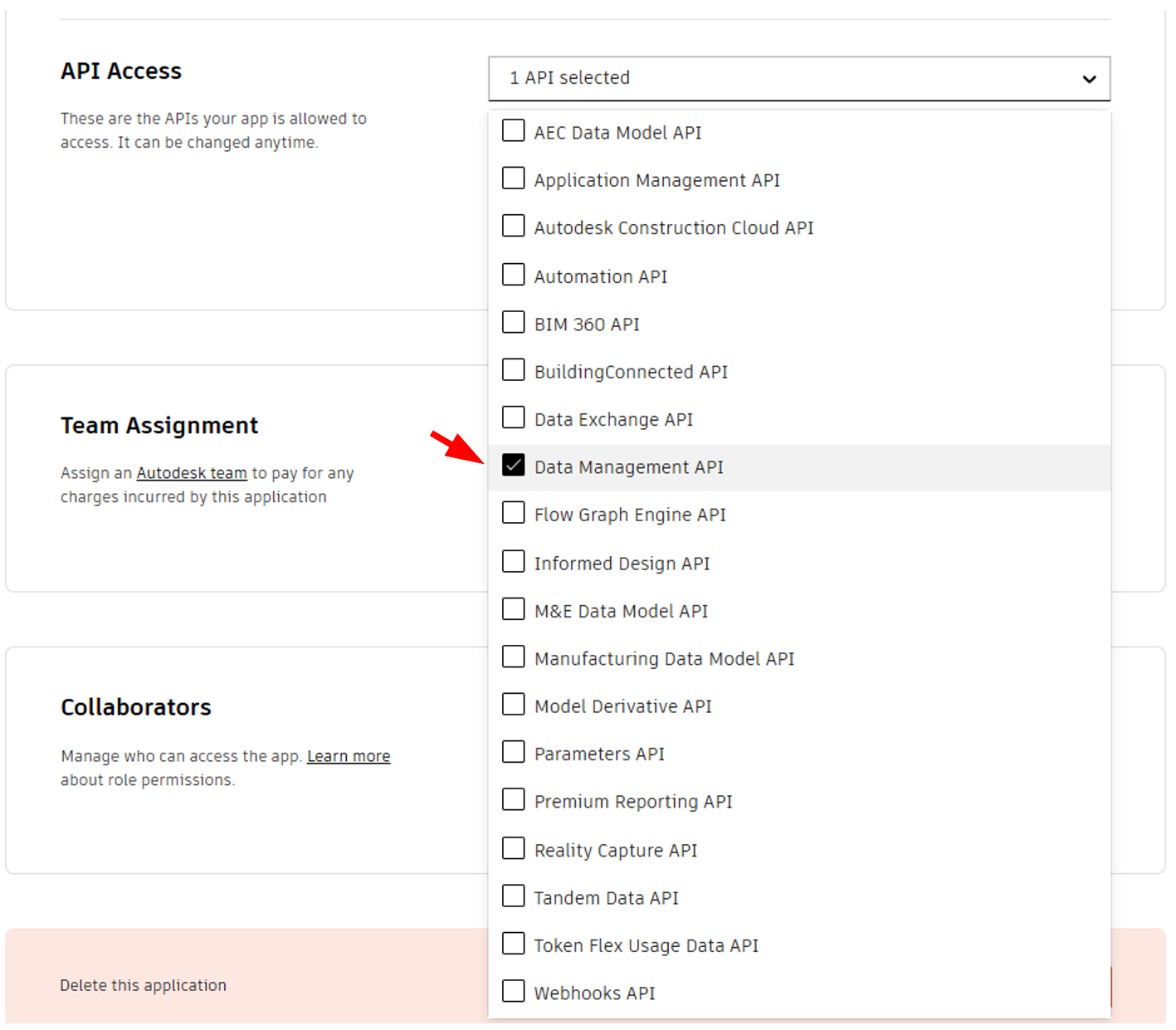Viewport: 1176px width, 1030px height.
Task: Open the Autodesk team link
Action: 192,473
